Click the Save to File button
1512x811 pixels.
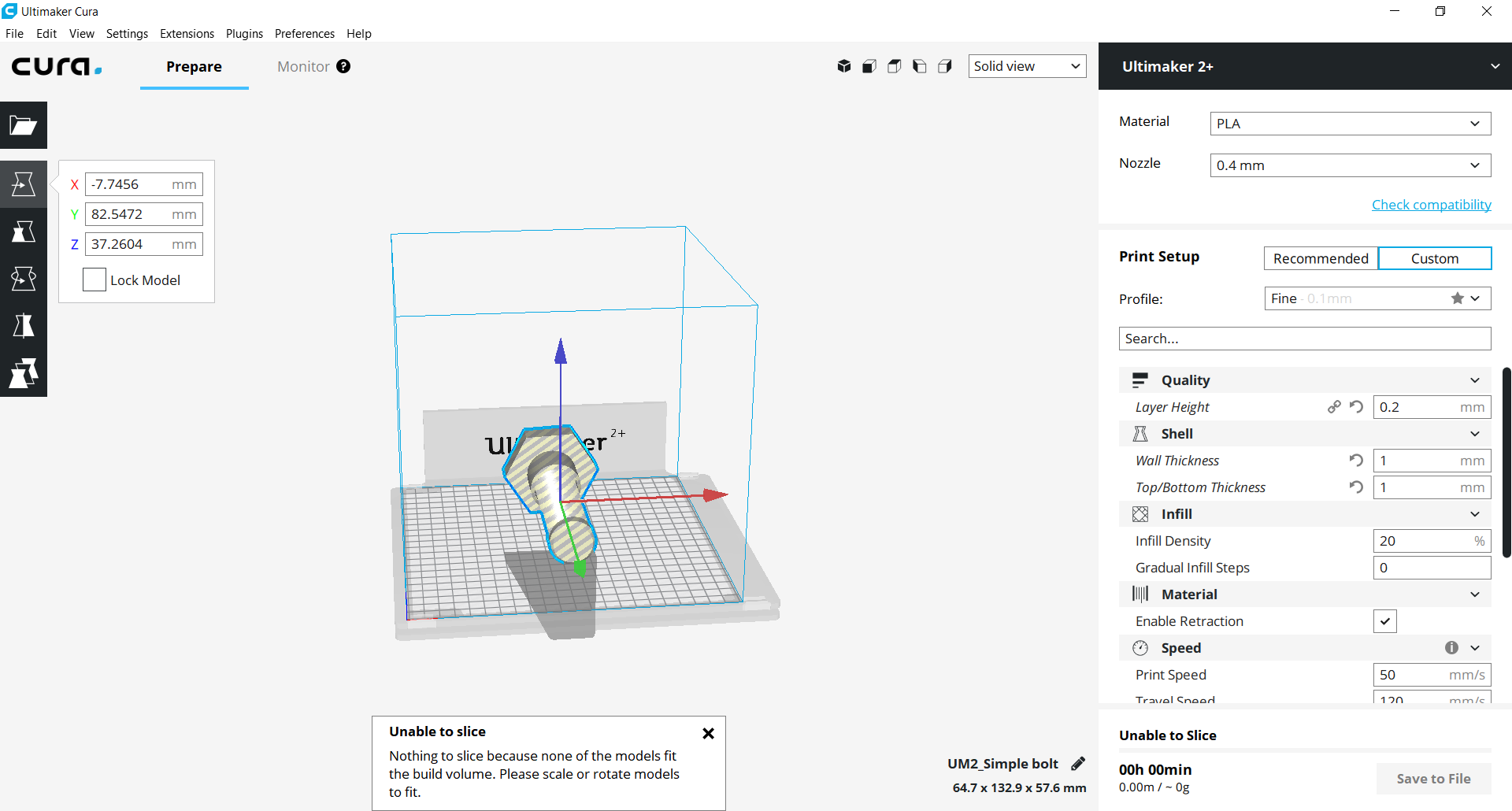click(x=1433, y=779)
